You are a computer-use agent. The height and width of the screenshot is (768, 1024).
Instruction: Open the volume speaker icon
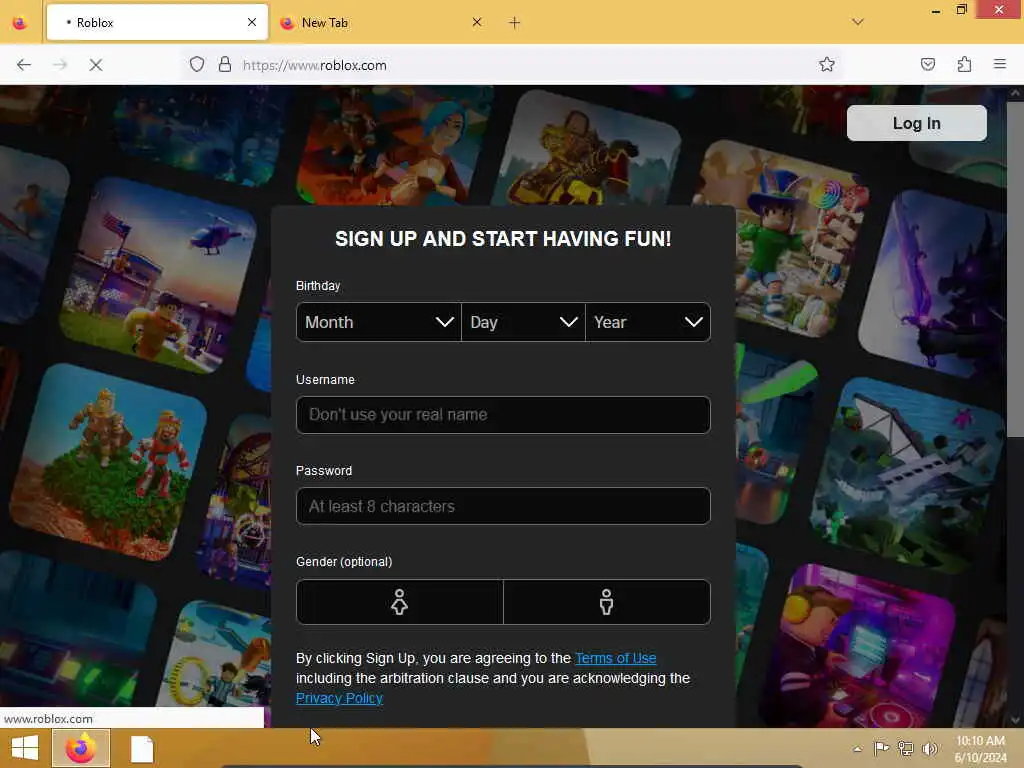[x=929, y=748]
